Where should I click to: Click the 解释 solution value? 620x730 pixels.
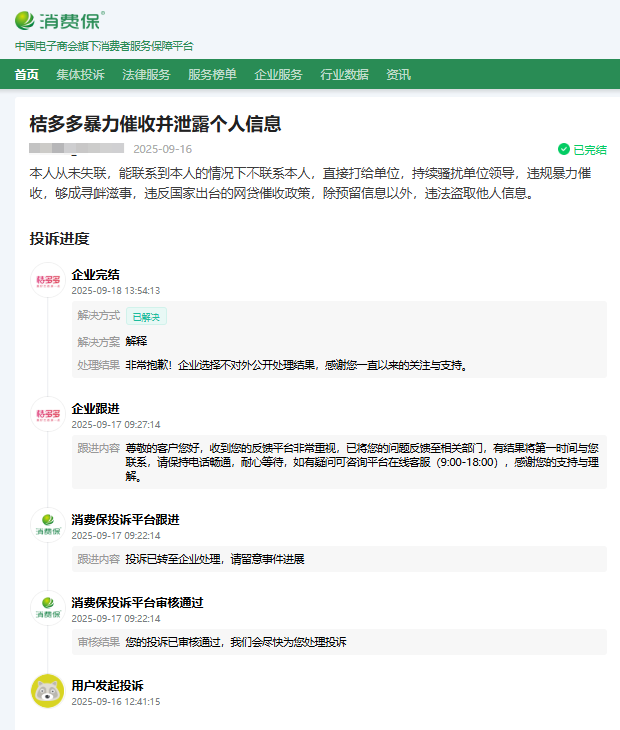click(136, 341)
